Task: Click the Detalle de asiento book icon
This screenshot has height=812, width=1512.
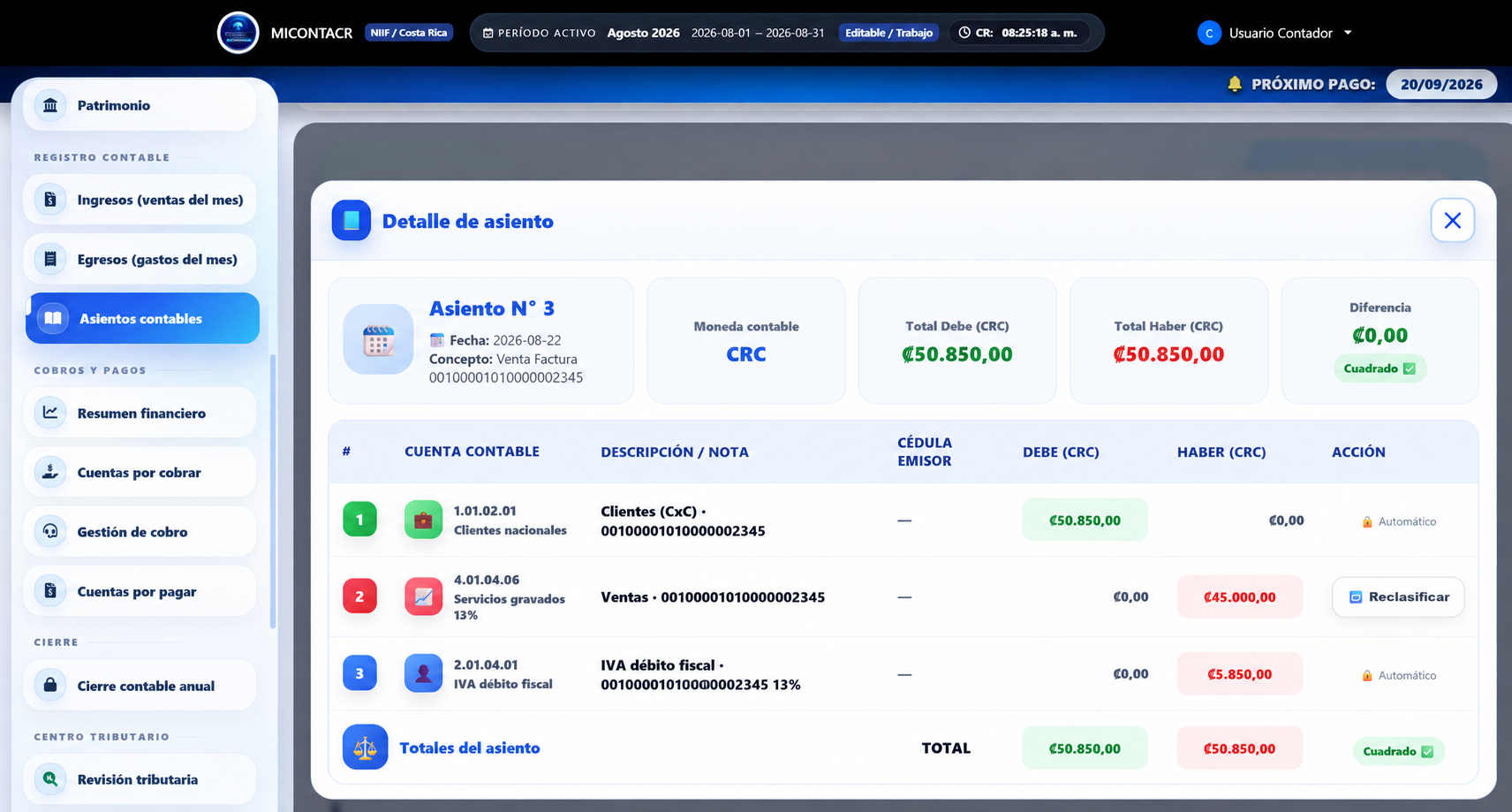Action: 351,221
